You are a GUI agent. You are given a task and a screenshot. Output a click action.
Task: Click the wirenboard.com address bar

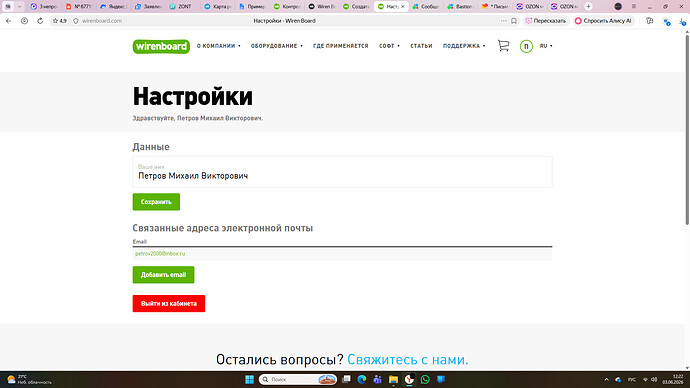coord(102,21)
